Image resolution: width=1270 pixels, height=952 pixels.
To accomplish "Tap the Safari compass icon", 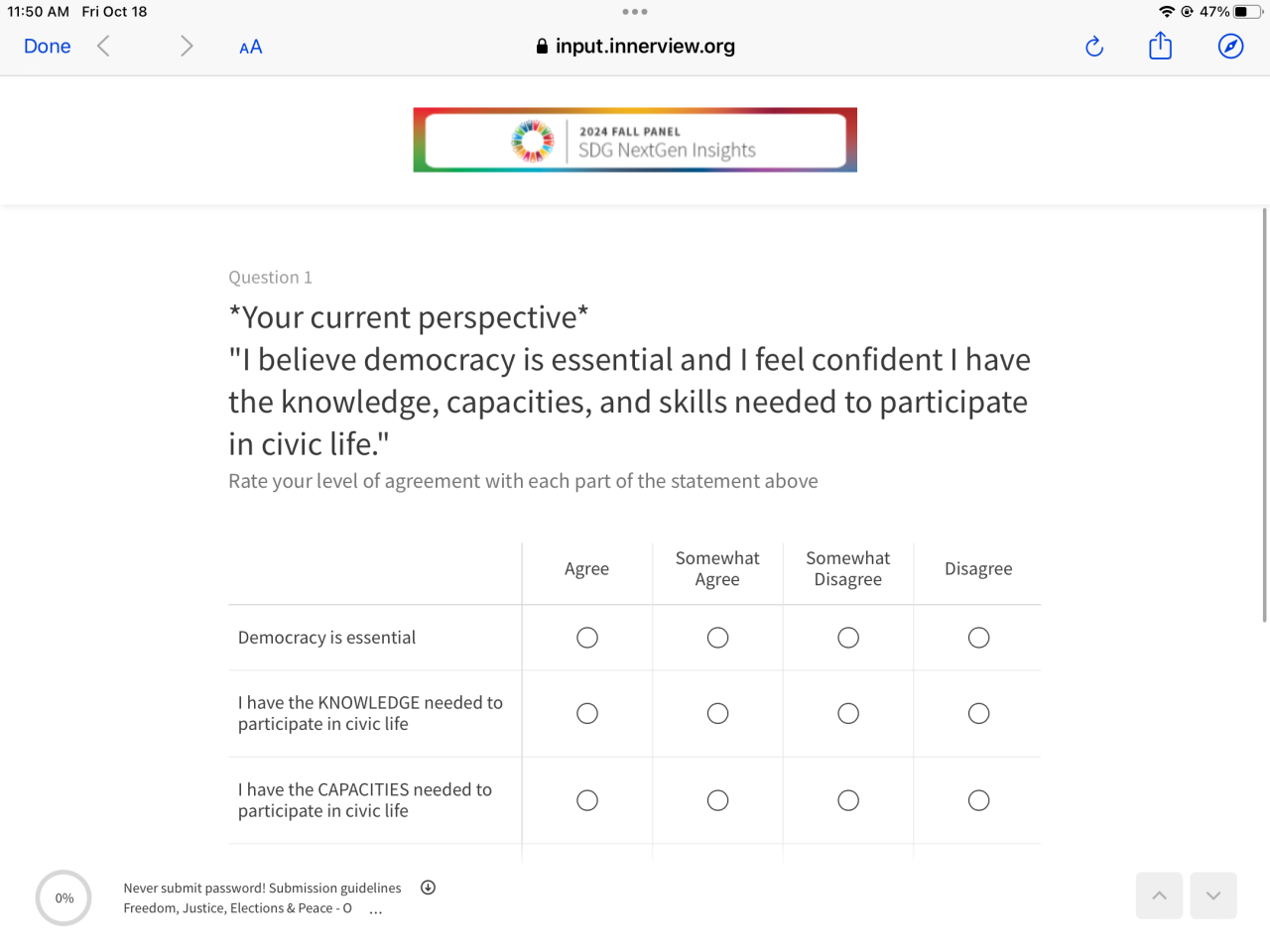I will 1230,47.
